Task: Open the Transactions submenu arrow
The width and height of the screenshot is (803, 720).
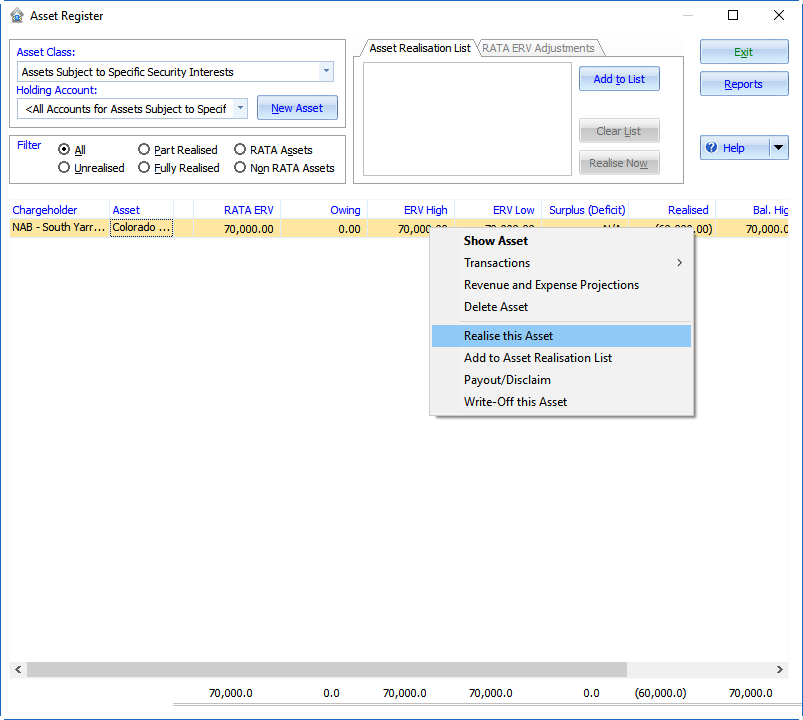Action: (x=679, y=263)
